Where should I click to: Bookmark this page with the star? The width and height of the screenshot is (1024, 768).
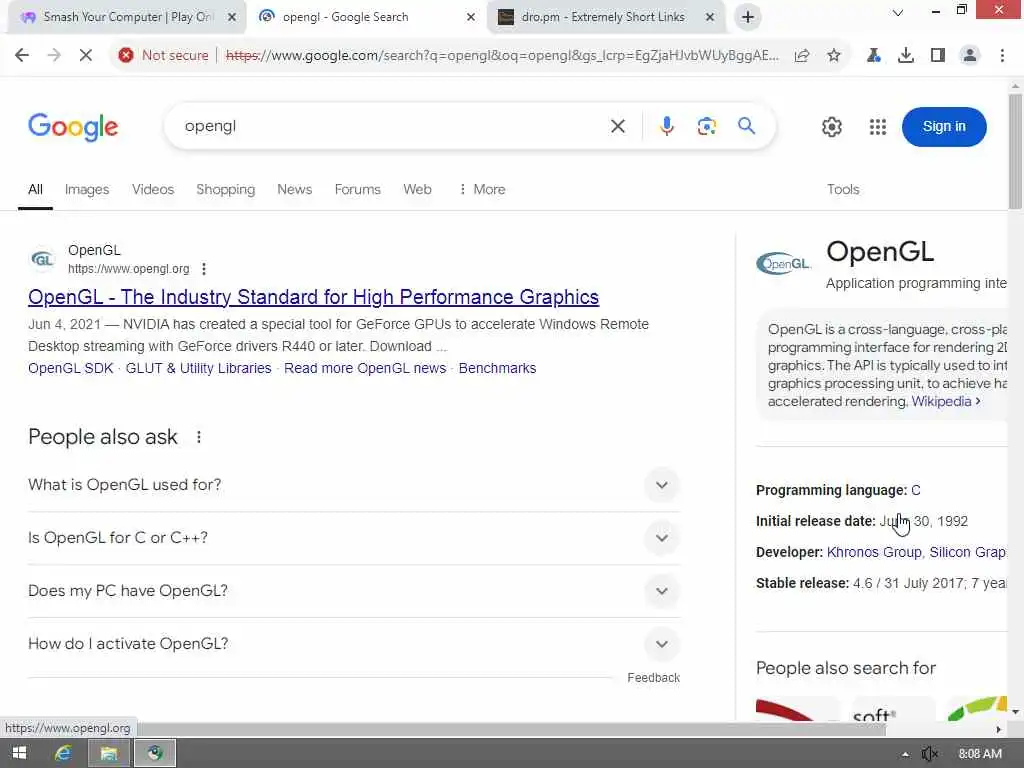(x=834, y=56)
